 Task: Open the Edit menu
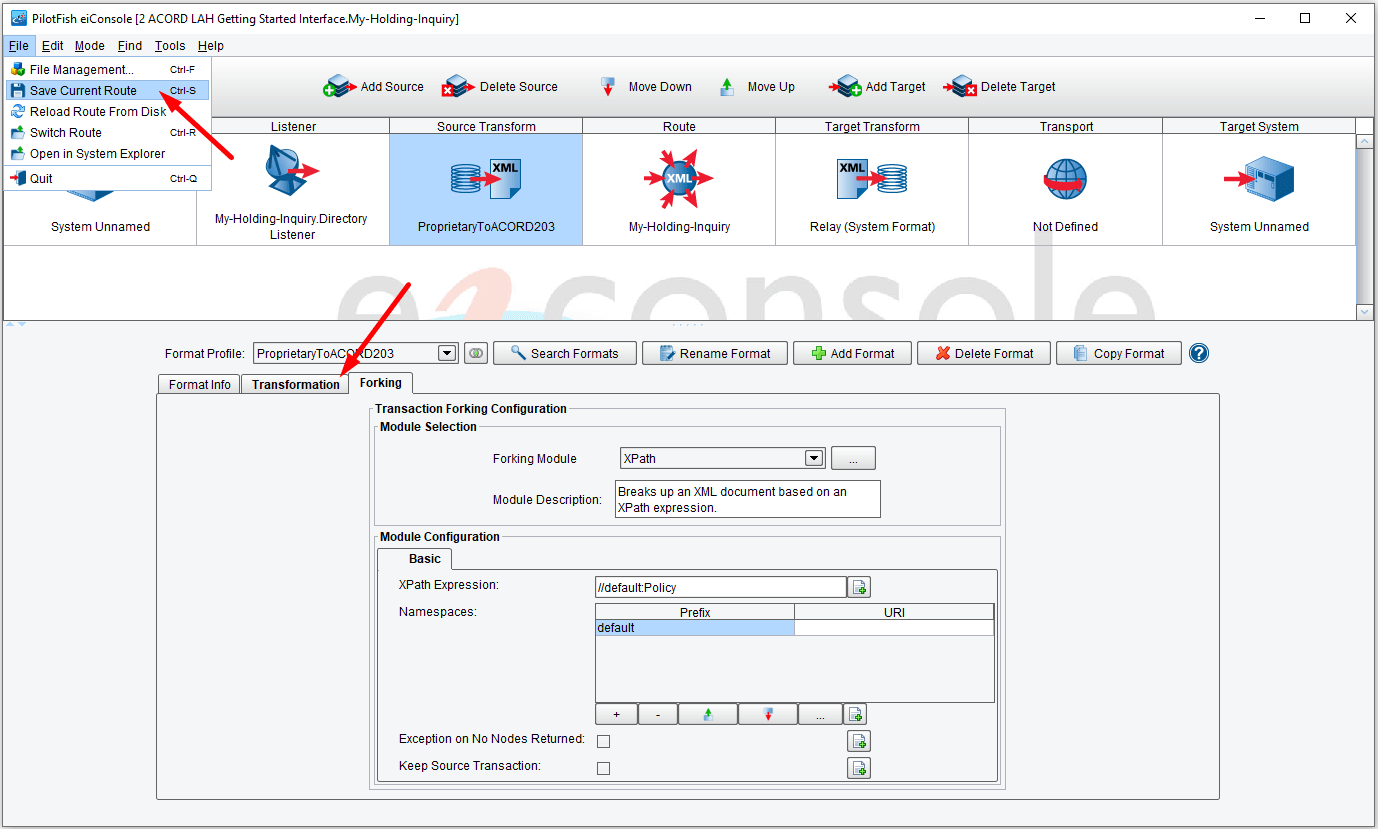click(x=52, y=46)
